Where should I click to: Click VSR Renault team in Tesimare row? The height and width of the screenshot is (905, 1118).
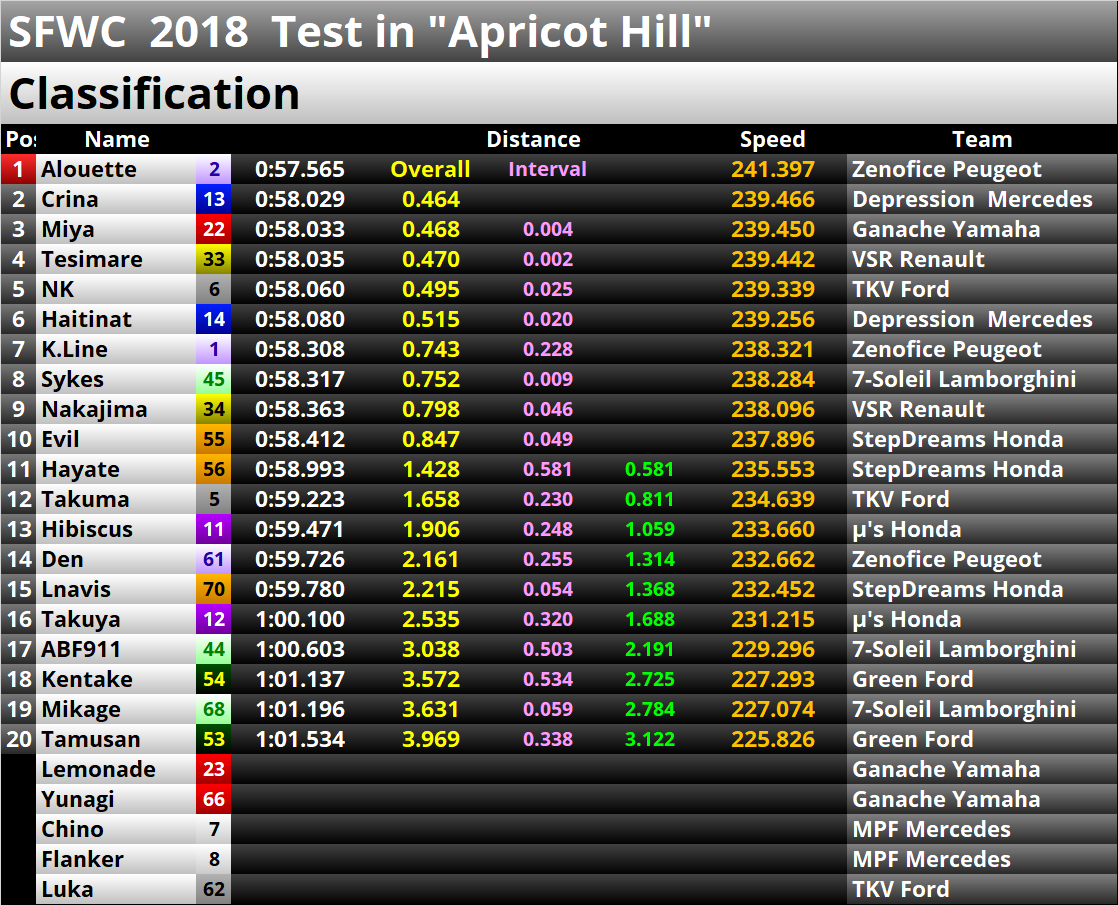click(918, 260)
